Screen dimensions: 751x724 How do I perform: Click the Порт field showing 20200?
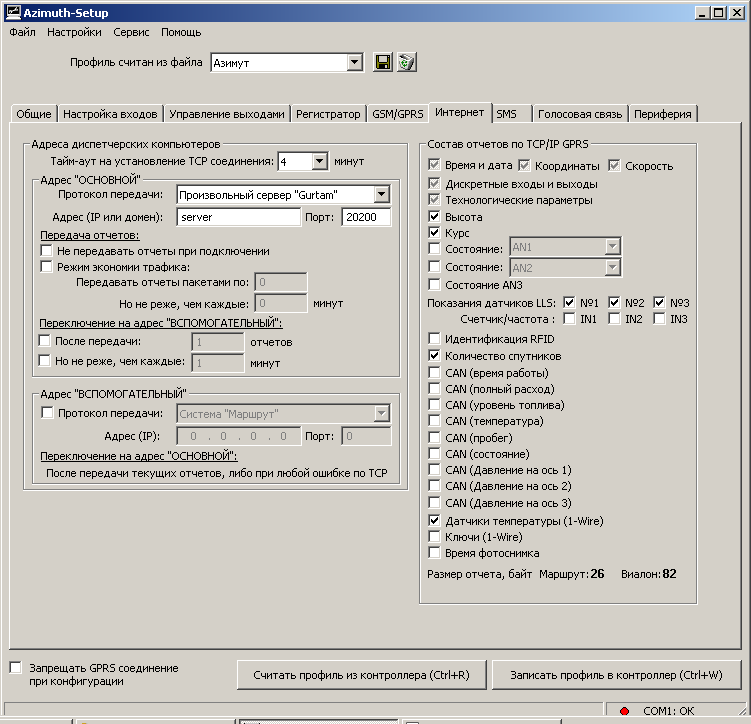[x=365, y=217]
